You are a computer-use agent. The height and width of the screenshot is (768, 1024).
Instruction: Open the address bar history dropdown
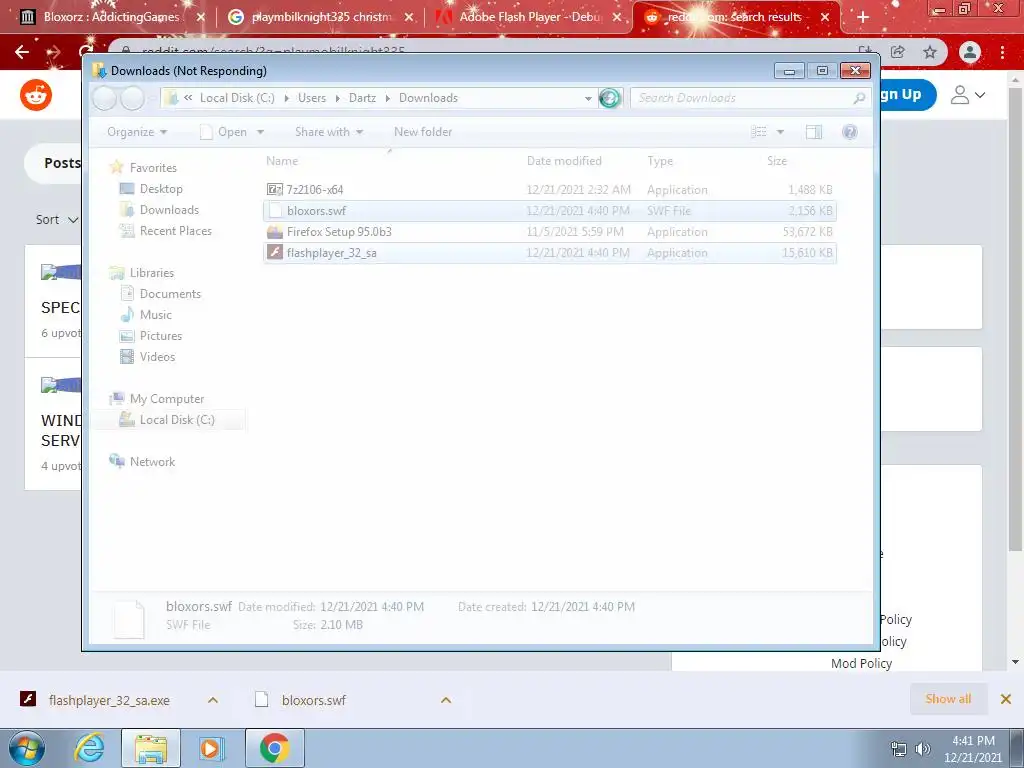coord(588,99)
